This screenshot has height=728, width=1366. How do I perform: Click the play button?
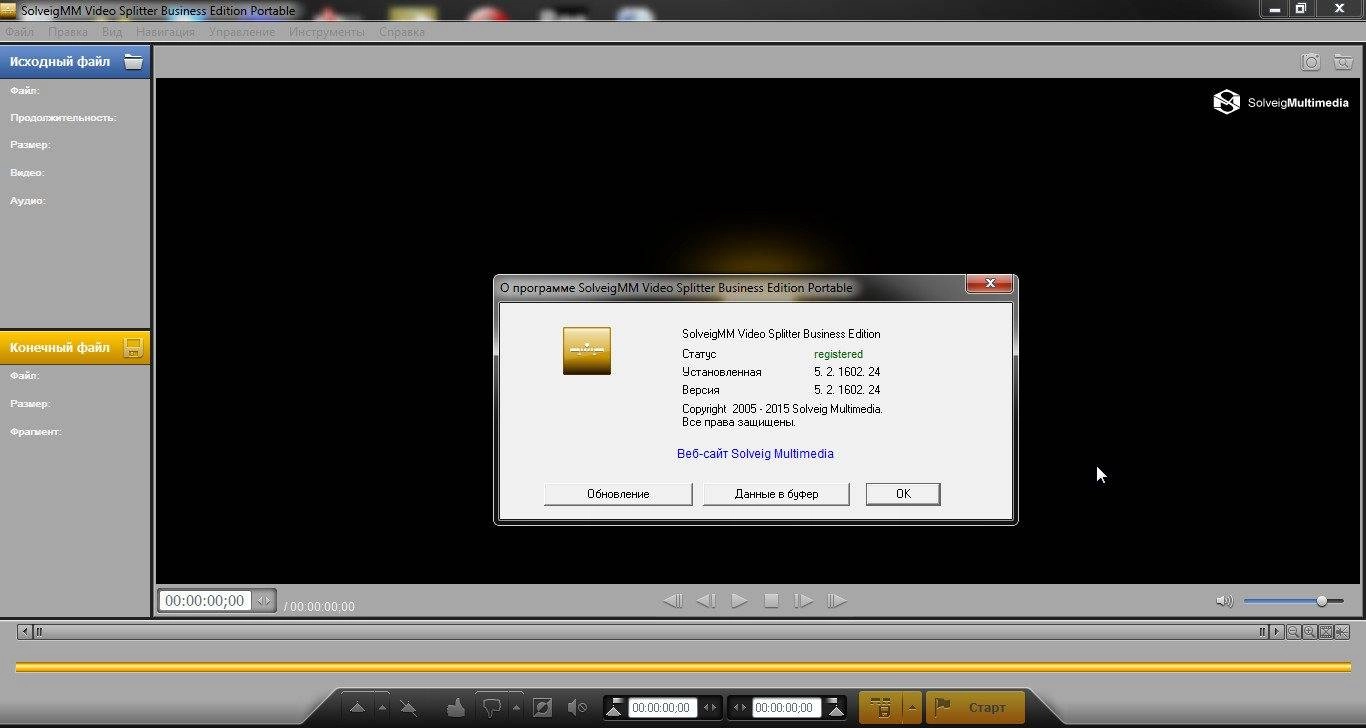tap(739, 601)
